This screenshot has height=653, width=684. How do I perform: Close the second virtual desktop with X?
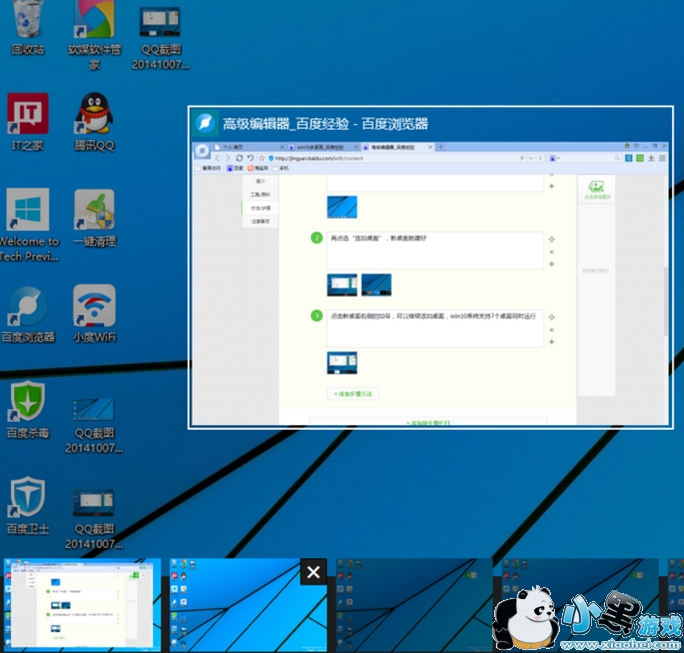coord(314,572)
